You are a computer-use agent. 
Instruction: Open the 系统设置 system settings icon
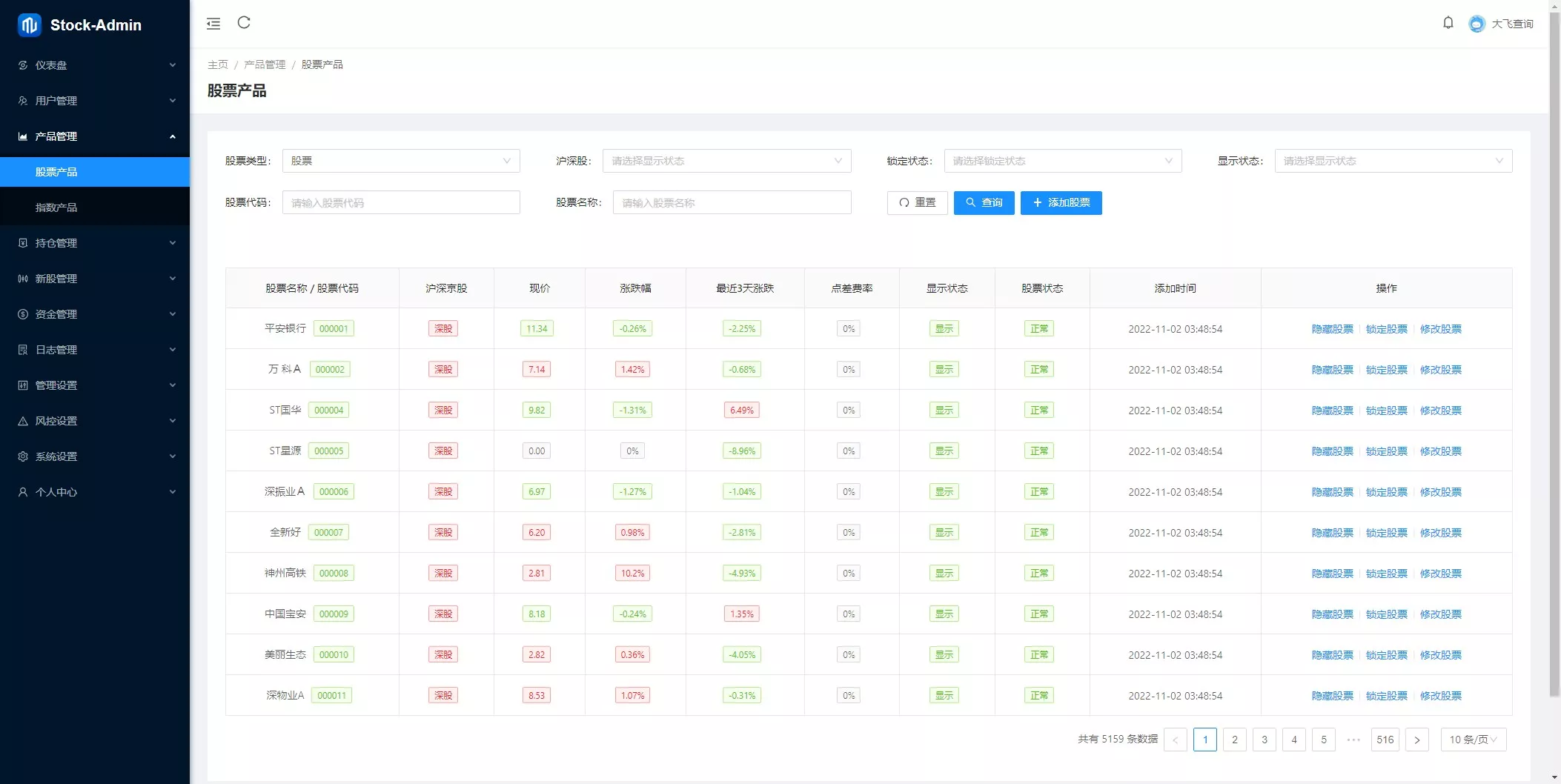pos(22,456)
